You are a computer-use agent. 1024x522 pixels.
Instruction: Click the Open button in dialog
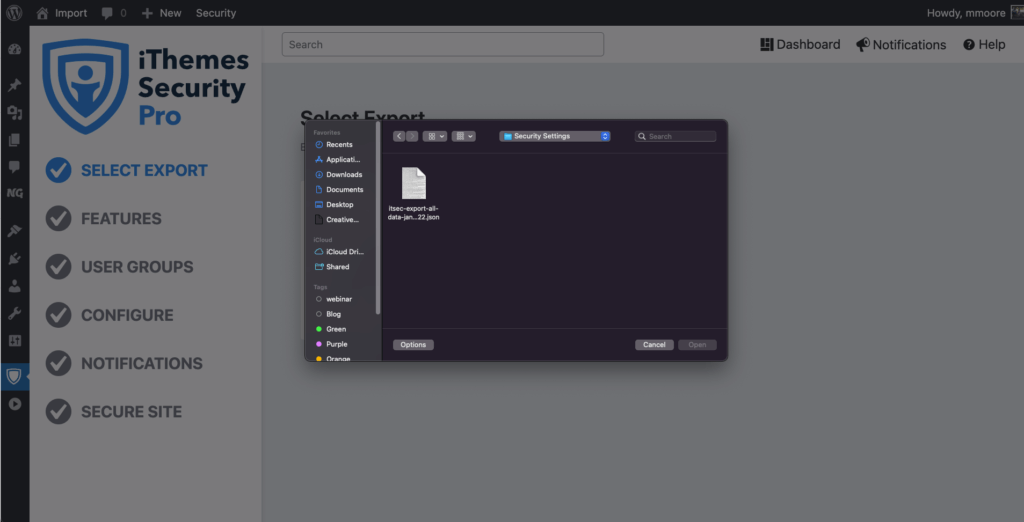click(x=697, y=345)
